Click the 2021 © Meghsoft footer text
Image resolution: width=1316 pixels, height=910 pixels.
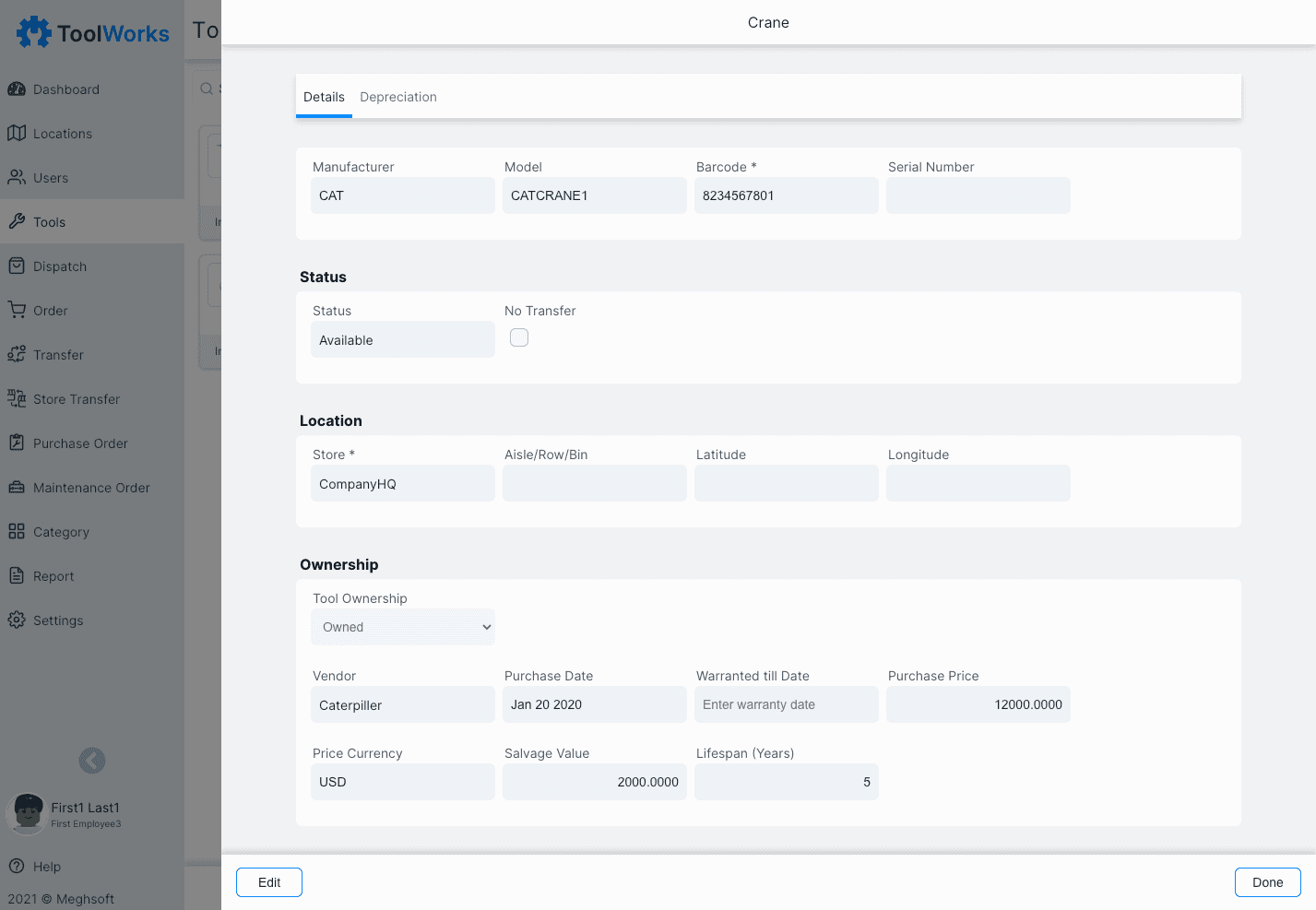click(x=61, y=899)
